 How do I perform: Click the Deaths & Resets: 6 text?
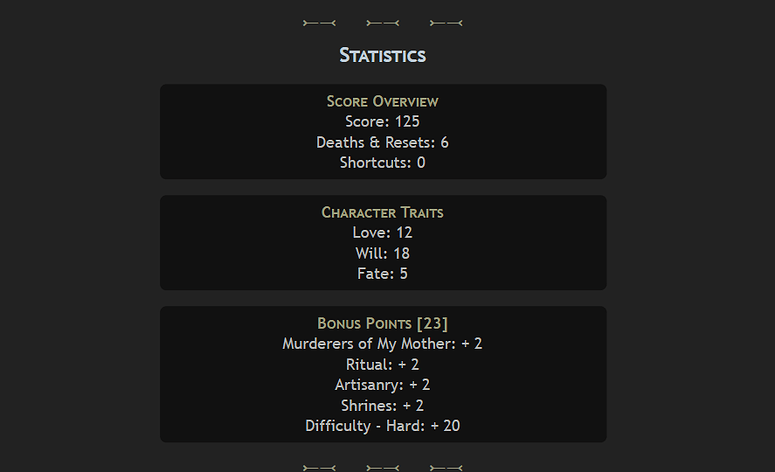(383, 142)
